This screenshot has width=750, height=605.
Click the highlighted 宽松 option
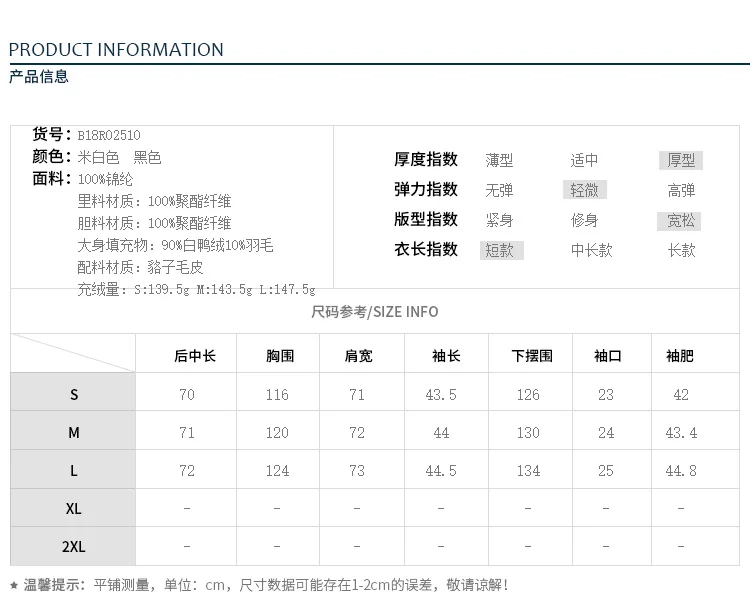pos(679,221)
